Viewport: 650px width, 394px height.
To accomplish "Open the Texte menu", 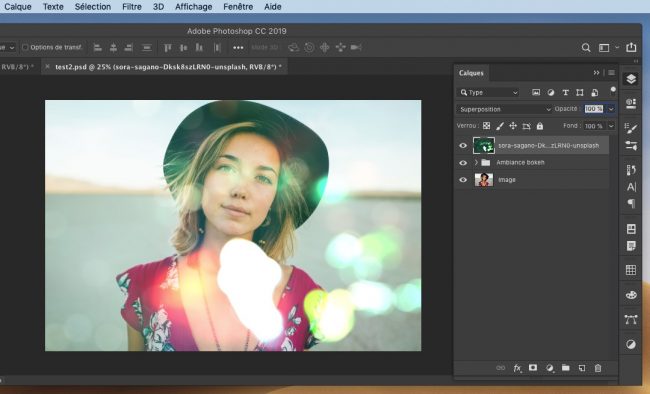I will pos(53,7).
